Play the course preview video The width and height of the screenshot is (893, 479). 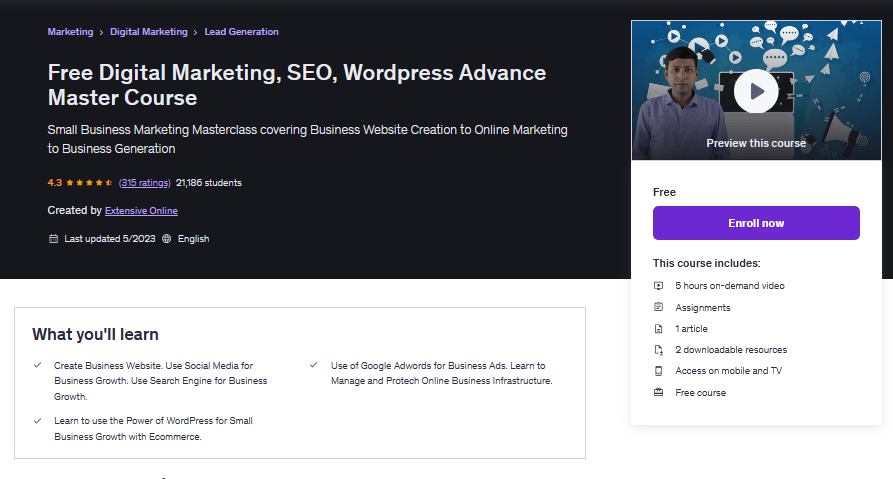756,91
